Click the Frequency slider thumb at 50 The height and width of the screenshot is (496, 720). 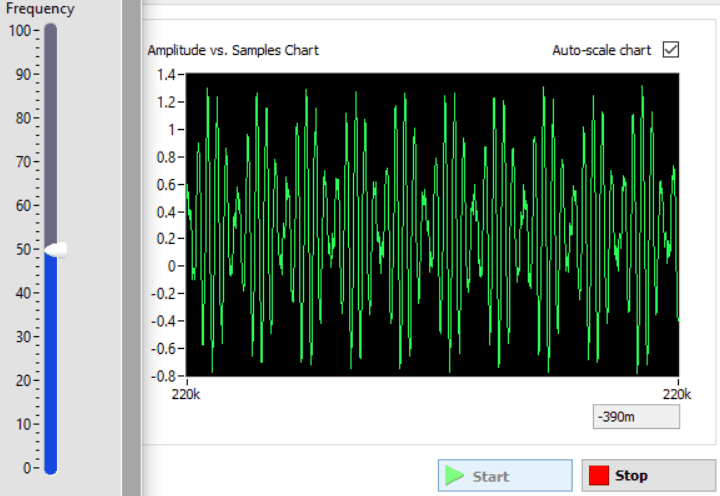point(56,250)
